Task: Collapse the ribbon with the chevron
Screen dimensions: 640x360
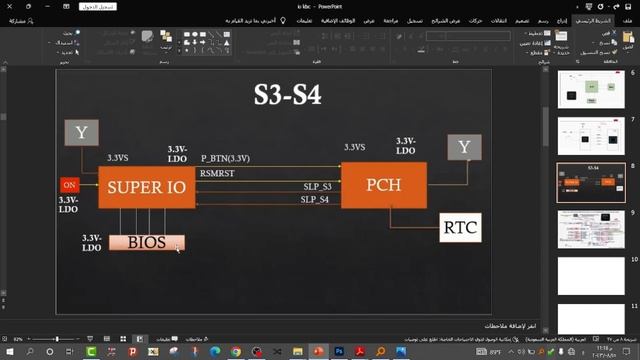Action: 5,62
